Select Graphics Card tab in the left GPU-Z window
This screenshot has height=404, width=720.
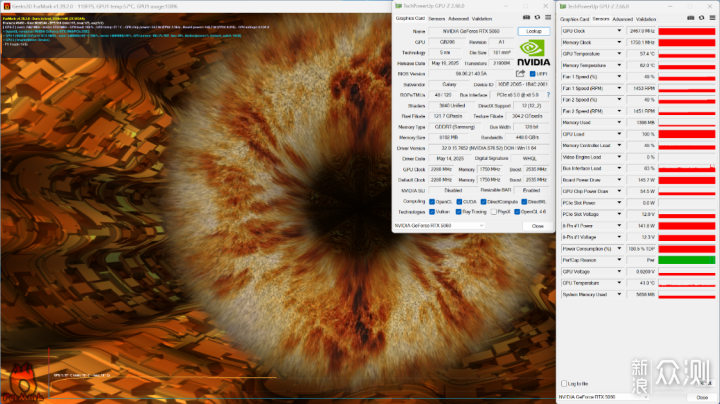pos(410,18)
